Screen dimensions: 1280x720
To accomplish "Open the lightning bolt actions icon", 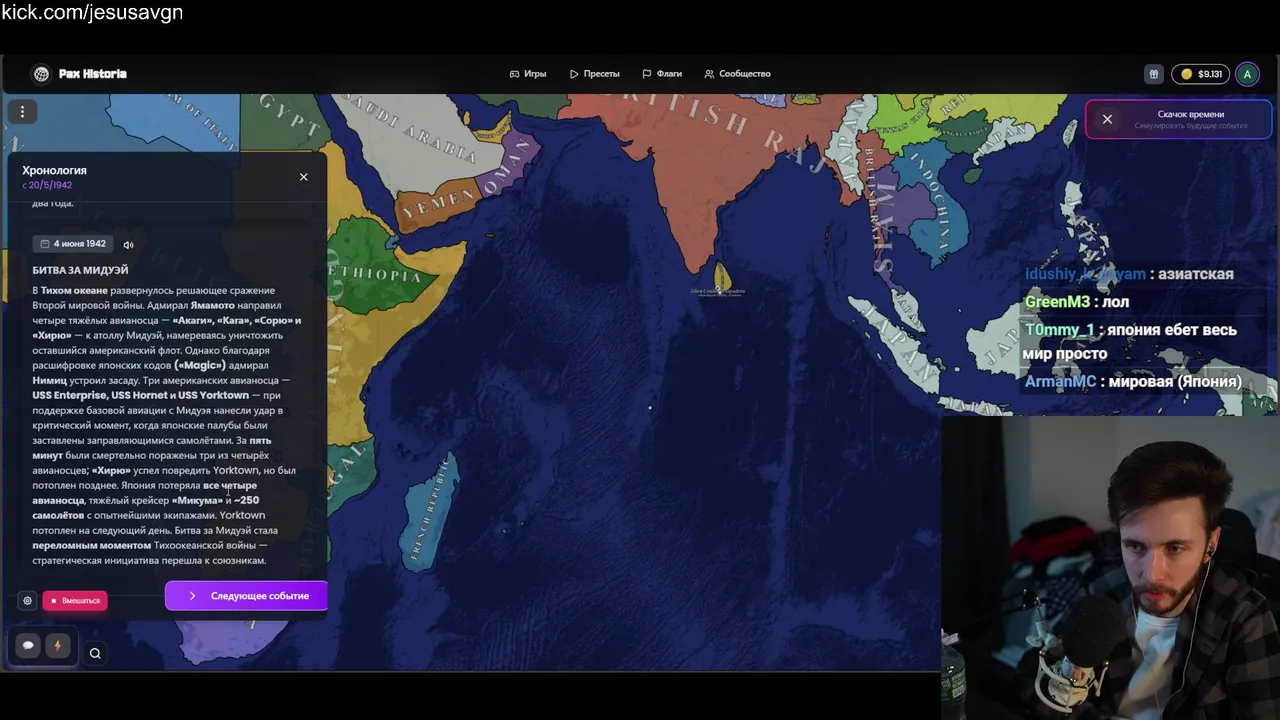I will 57,646.
